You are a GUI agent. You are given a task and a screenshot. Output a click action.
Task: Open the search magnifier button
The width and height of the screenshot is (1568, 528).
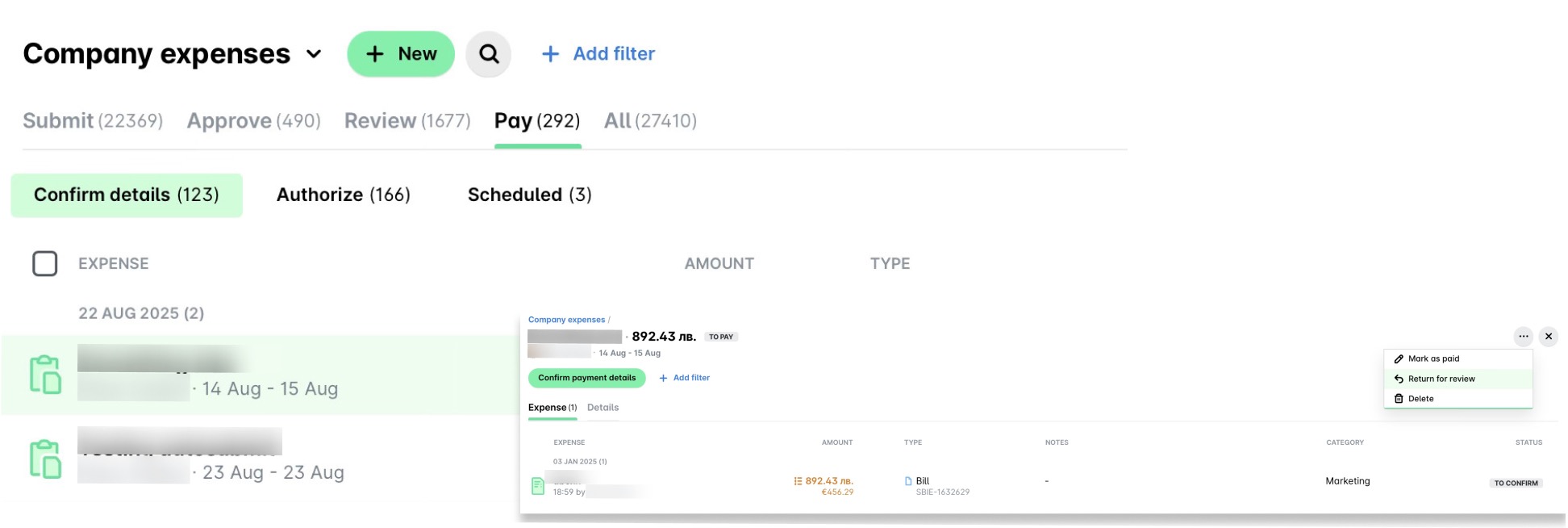coord(489,54)
